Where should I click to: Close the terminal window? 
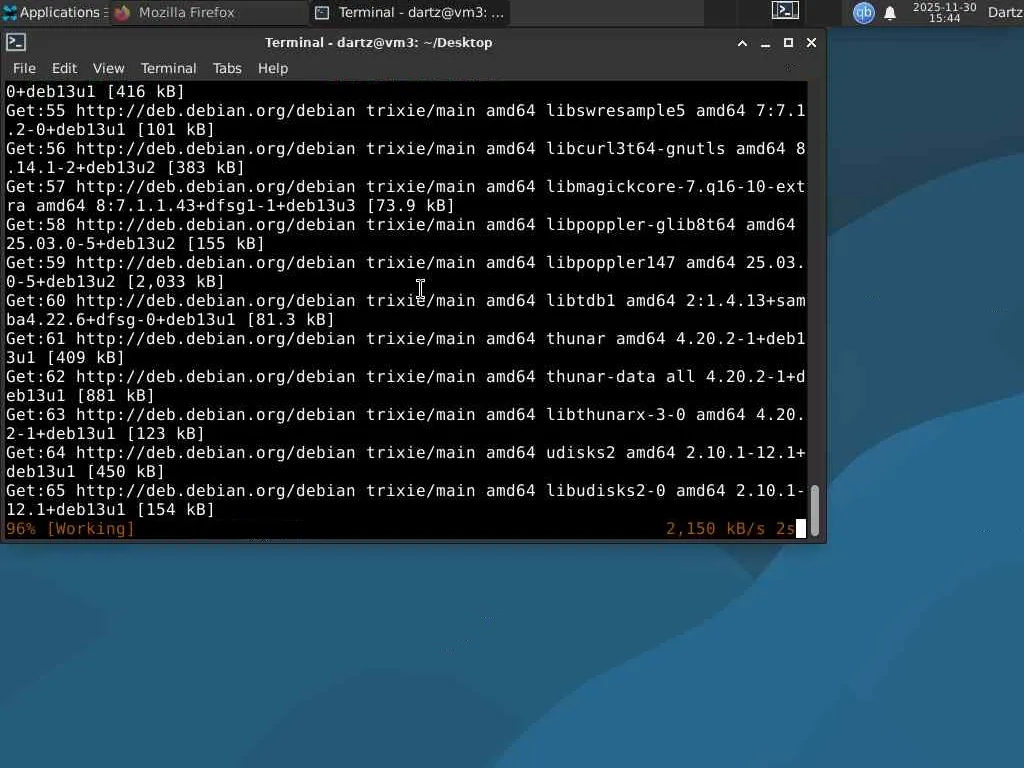coord(811,43)
